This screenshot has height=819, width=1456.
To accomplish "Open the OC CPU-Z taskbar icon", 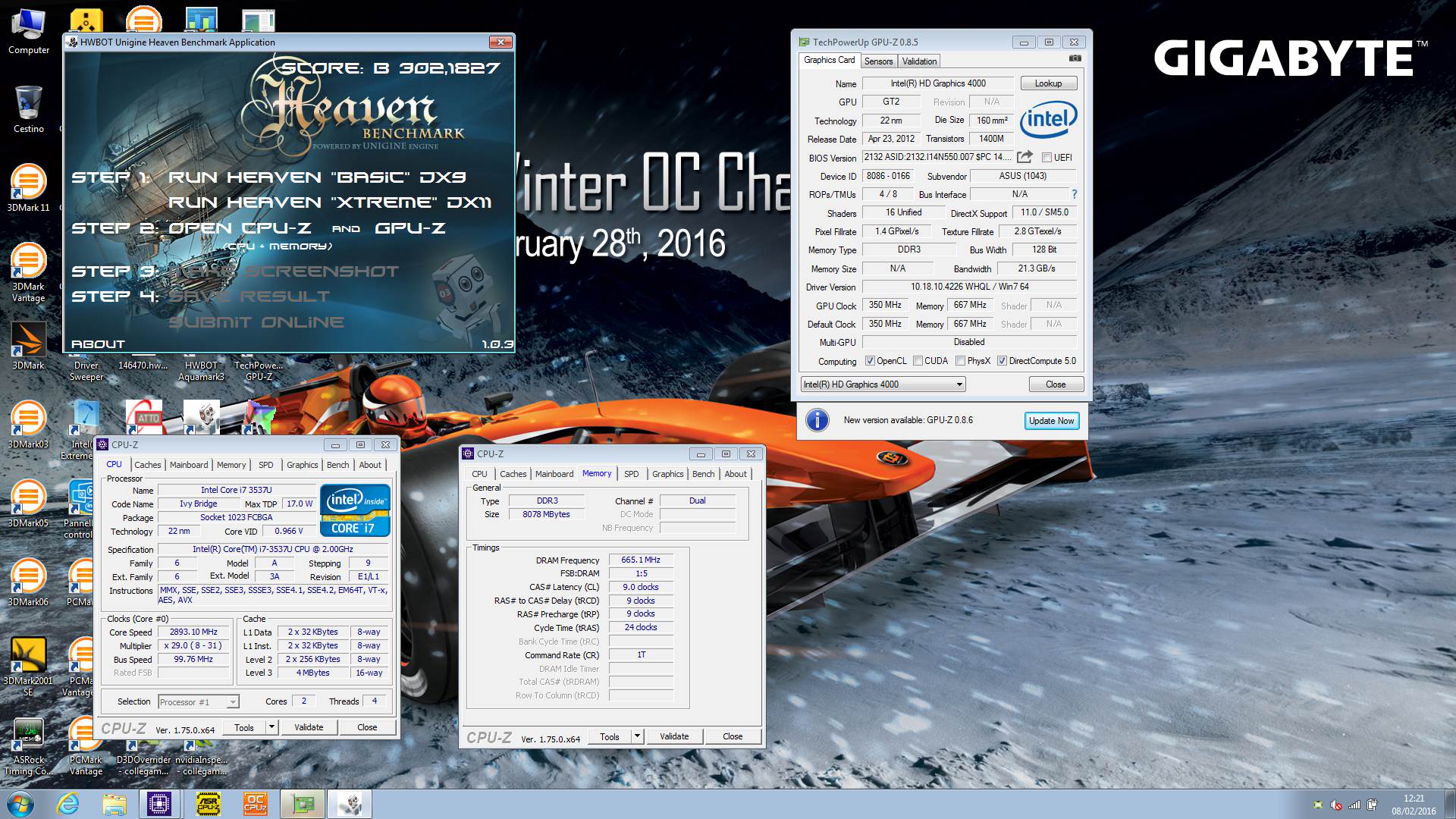I will point(255,804).
